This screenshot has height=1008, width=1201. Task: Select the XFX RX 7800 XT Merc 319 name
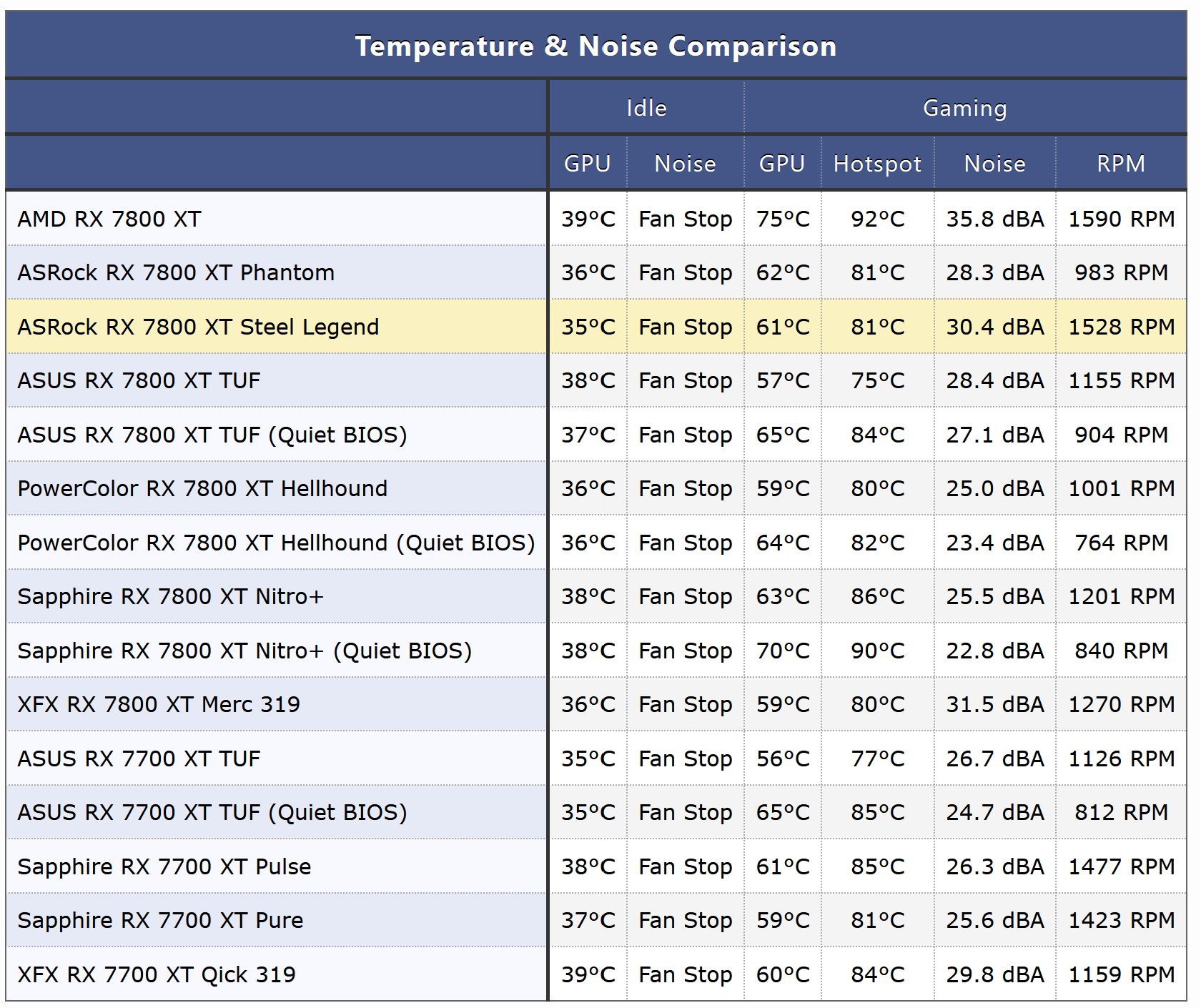[x=159, y=704]
